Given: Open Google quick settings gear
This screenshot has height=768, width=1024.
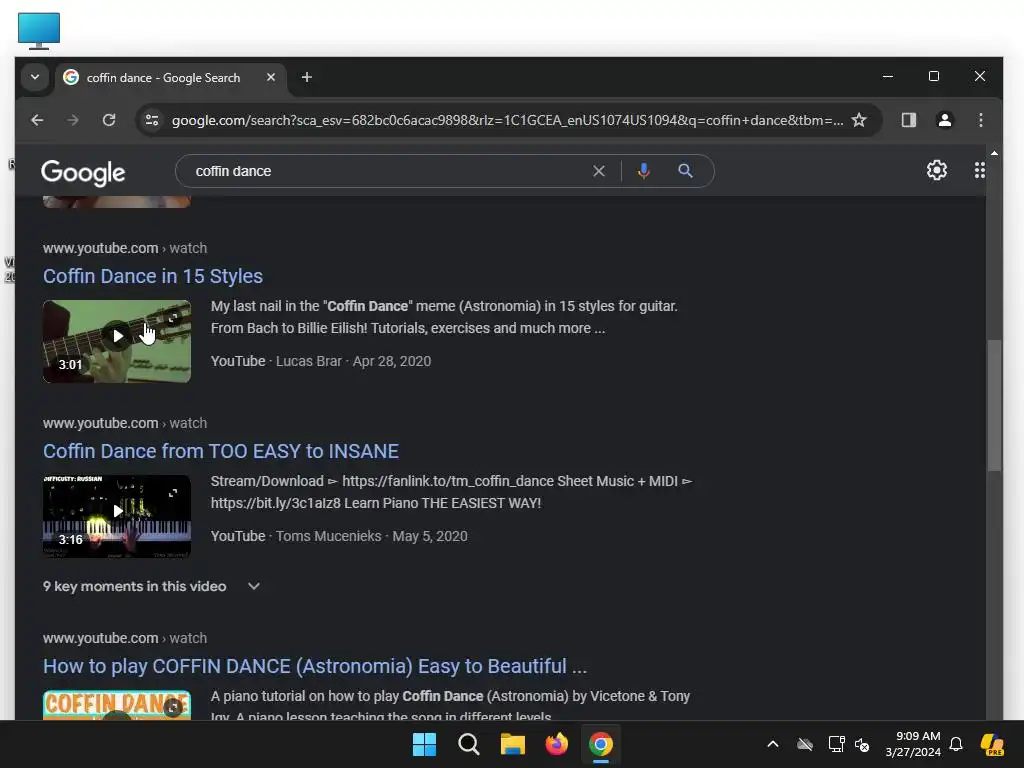Looking at the screenshot, I should pyautogui.click(x=936, y=170).
